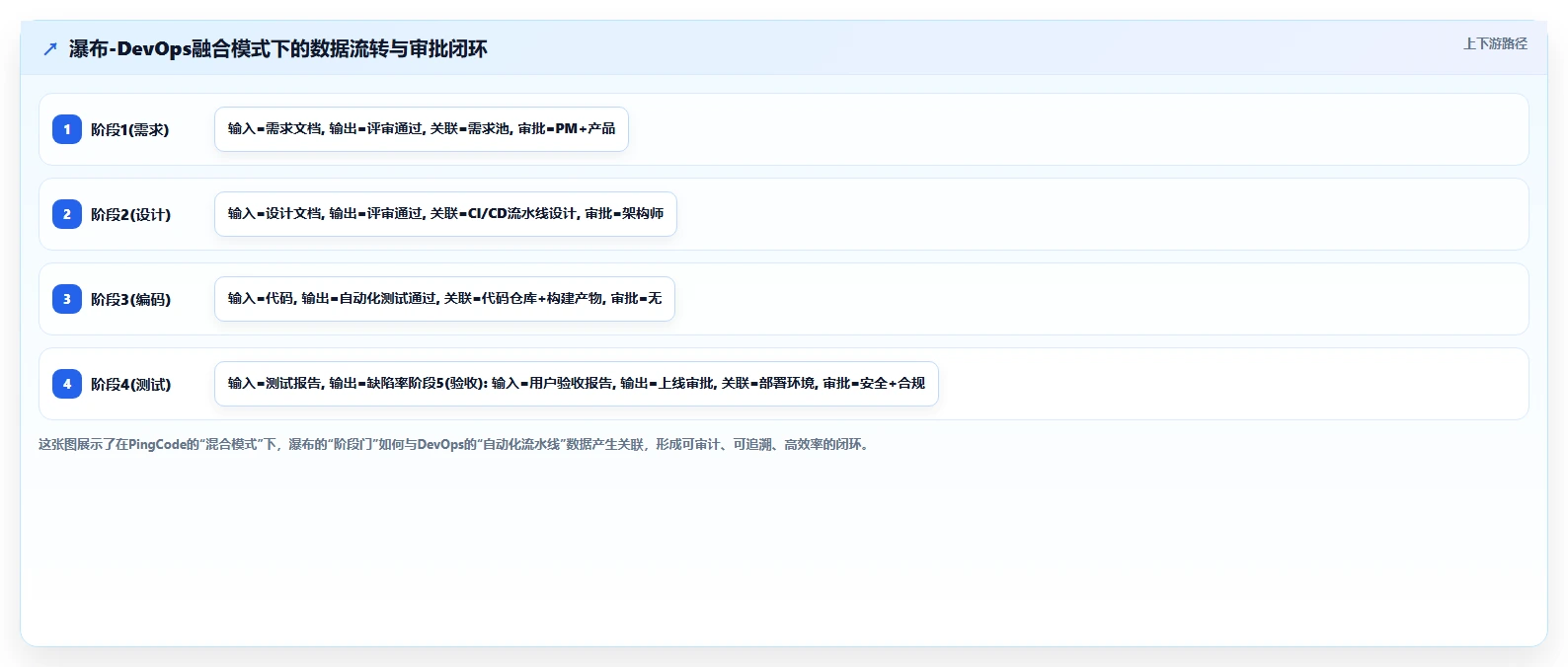Click the box starting 输入=代码
Screen dimensions: 1568x667
coord(444,299)
